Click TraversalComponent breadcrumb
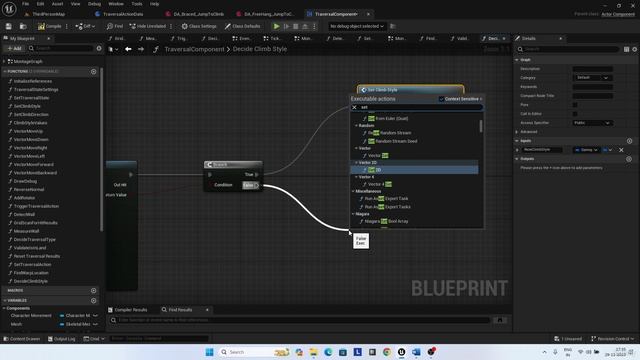Screen dimensions: 640x360 194,49
